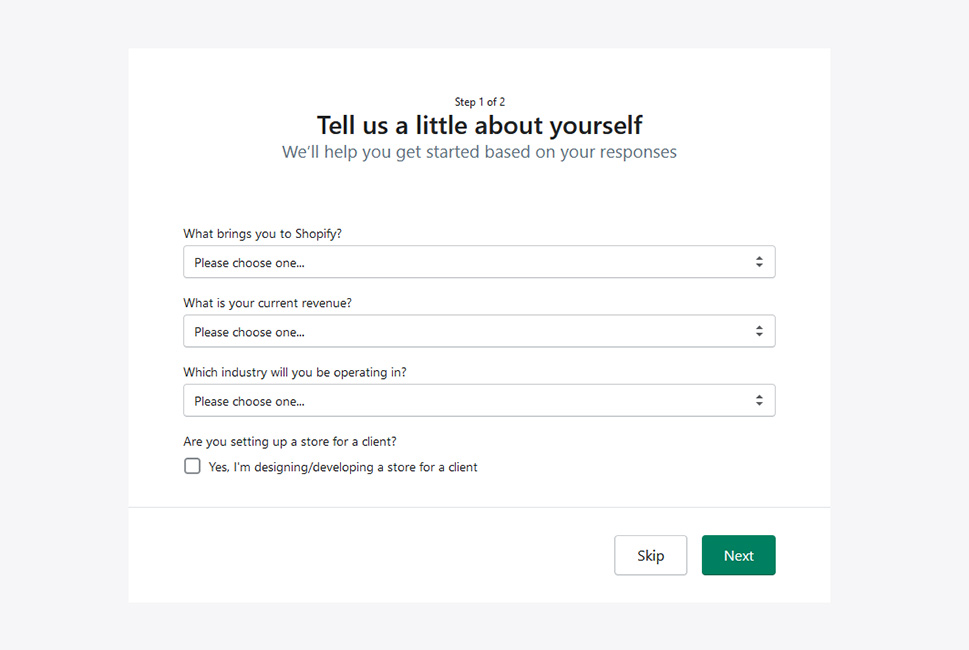Open the "What brings you to Shopify?" dropdown
Image resolution: width=969 pixels, height=650 pixels.
(479, 262)
